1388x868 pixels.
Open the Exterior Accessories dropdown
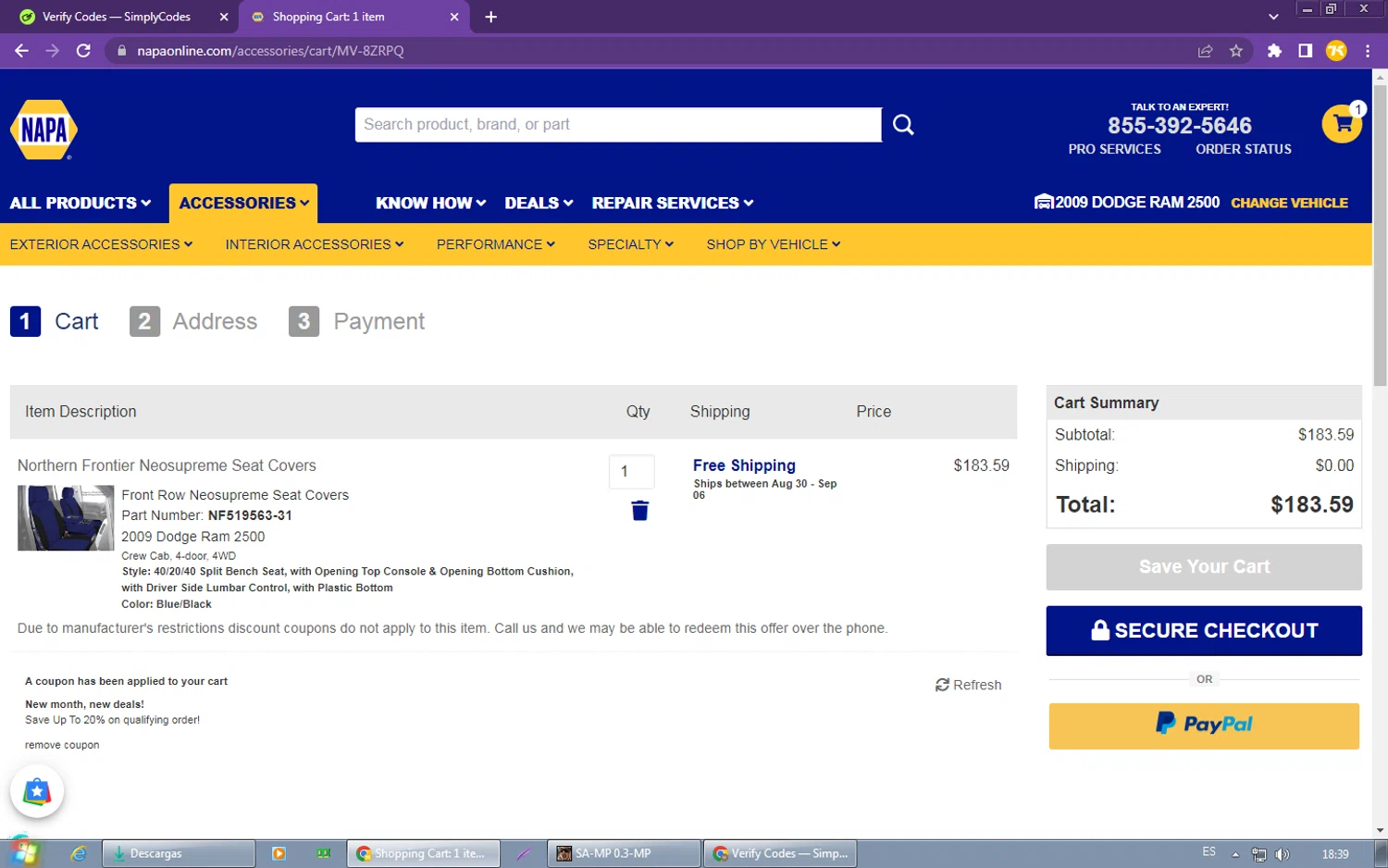101,244
